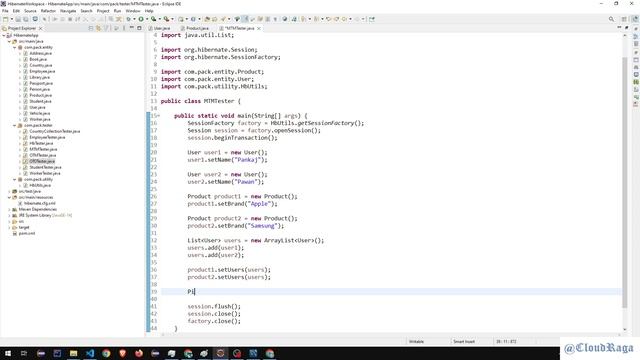Switch to the User.java editor tab
This screenshot has width=640, height=360.
pos(159,28)
